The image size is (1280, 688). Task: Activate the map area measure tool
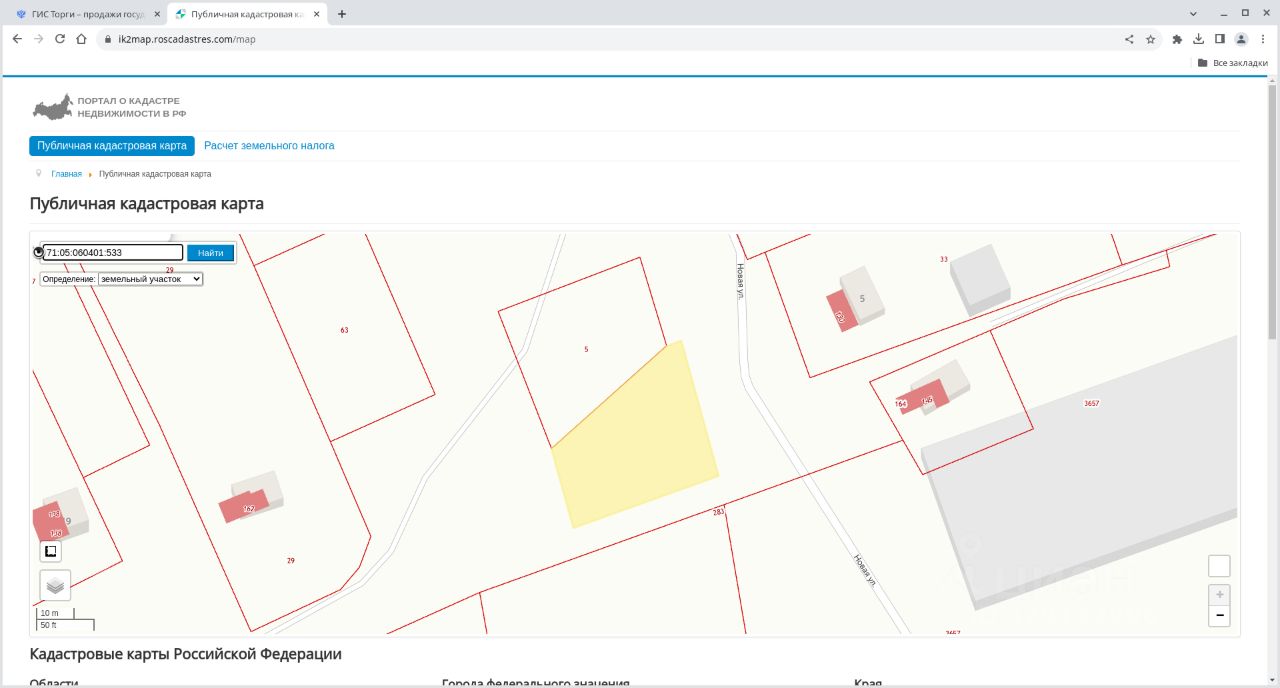point(51,551)
